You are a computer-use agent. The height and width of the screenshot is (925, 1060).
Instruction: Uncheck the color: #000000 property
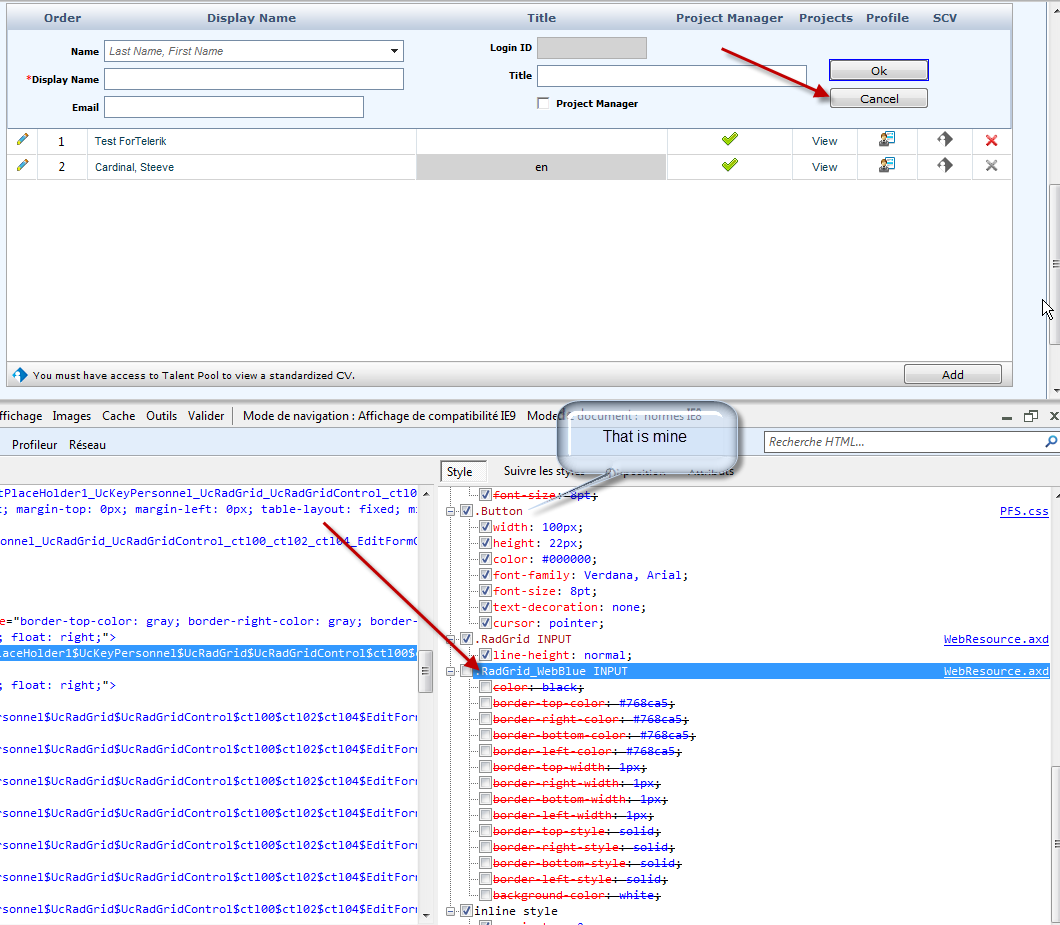(x=485, y=559)
